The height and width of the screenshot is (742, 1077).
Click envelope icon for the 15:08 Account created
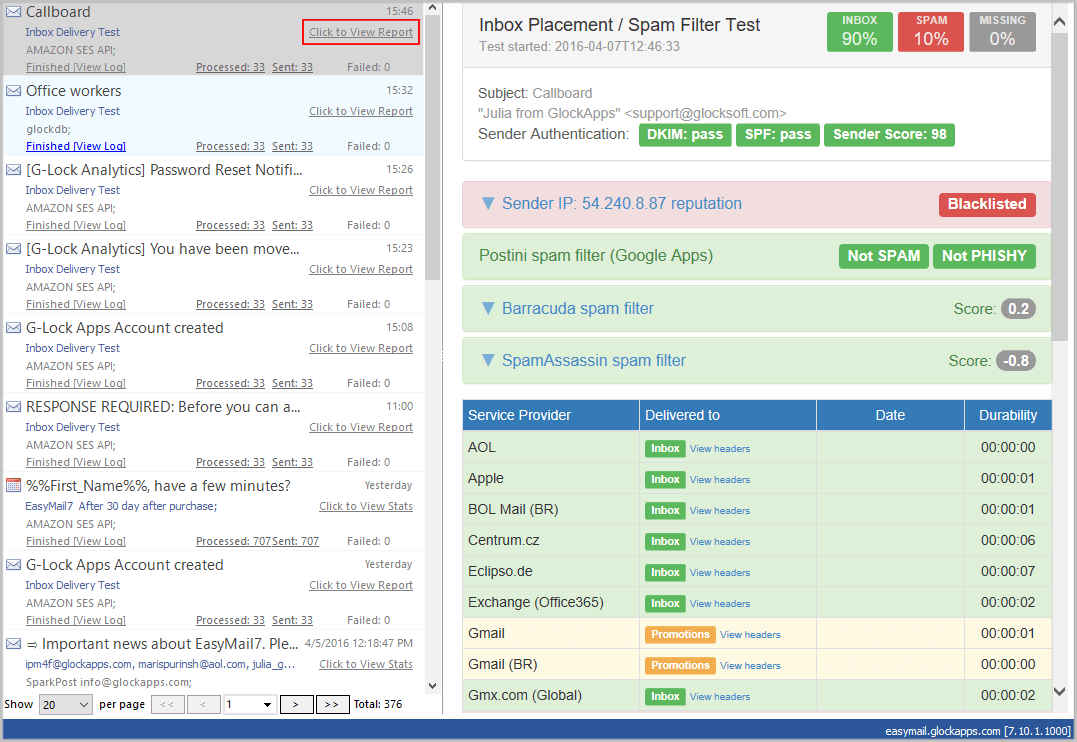[x=13, y=328]
